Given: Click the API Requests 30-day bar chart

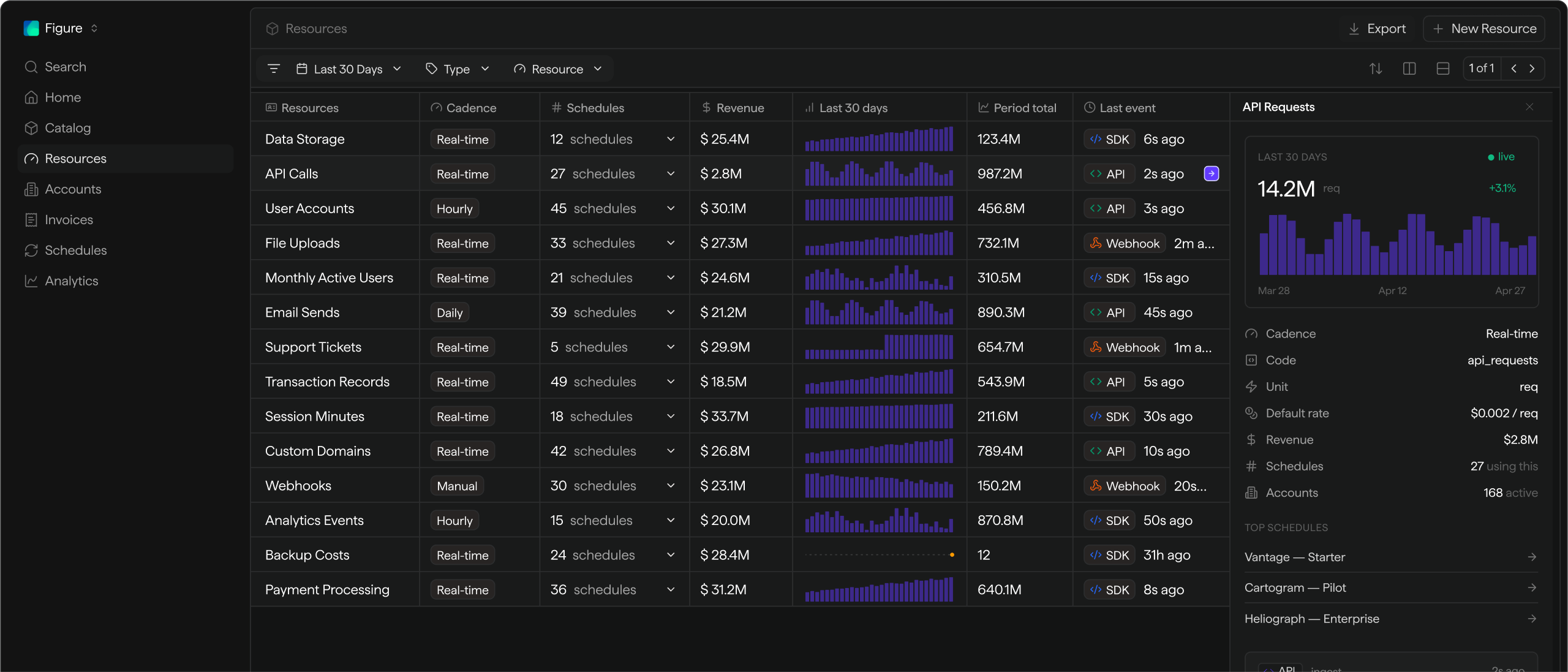Looking at the screenshot, I should pyautogui.click(x=1397, y=244).
